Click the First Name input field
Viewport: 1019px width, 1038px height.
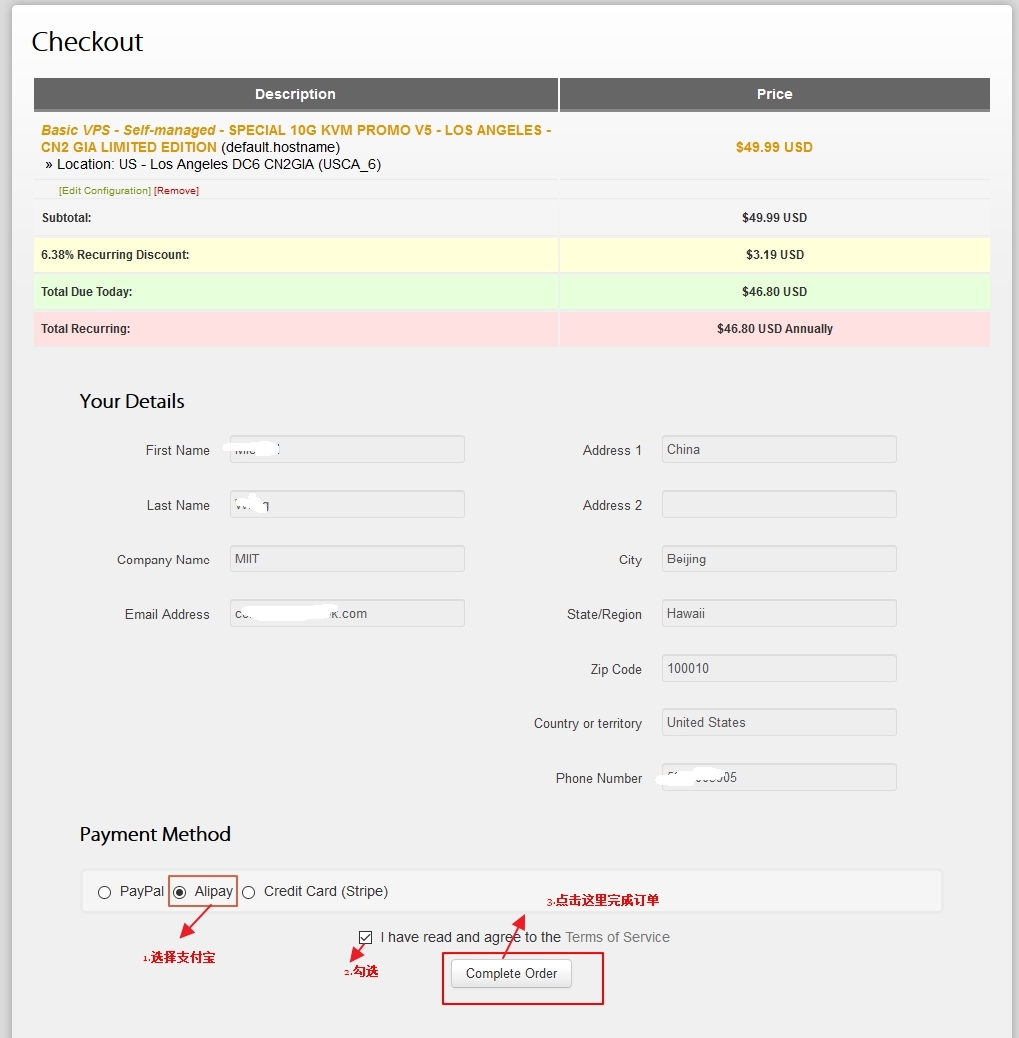tap(346, 449)
